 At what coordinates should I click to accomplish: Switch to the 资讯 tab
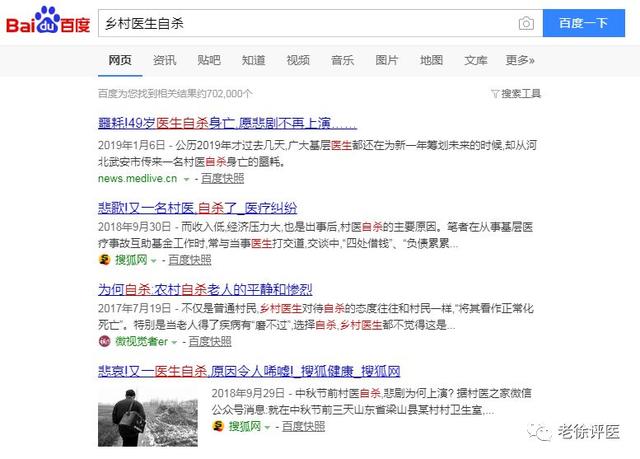tap(164, 60)
